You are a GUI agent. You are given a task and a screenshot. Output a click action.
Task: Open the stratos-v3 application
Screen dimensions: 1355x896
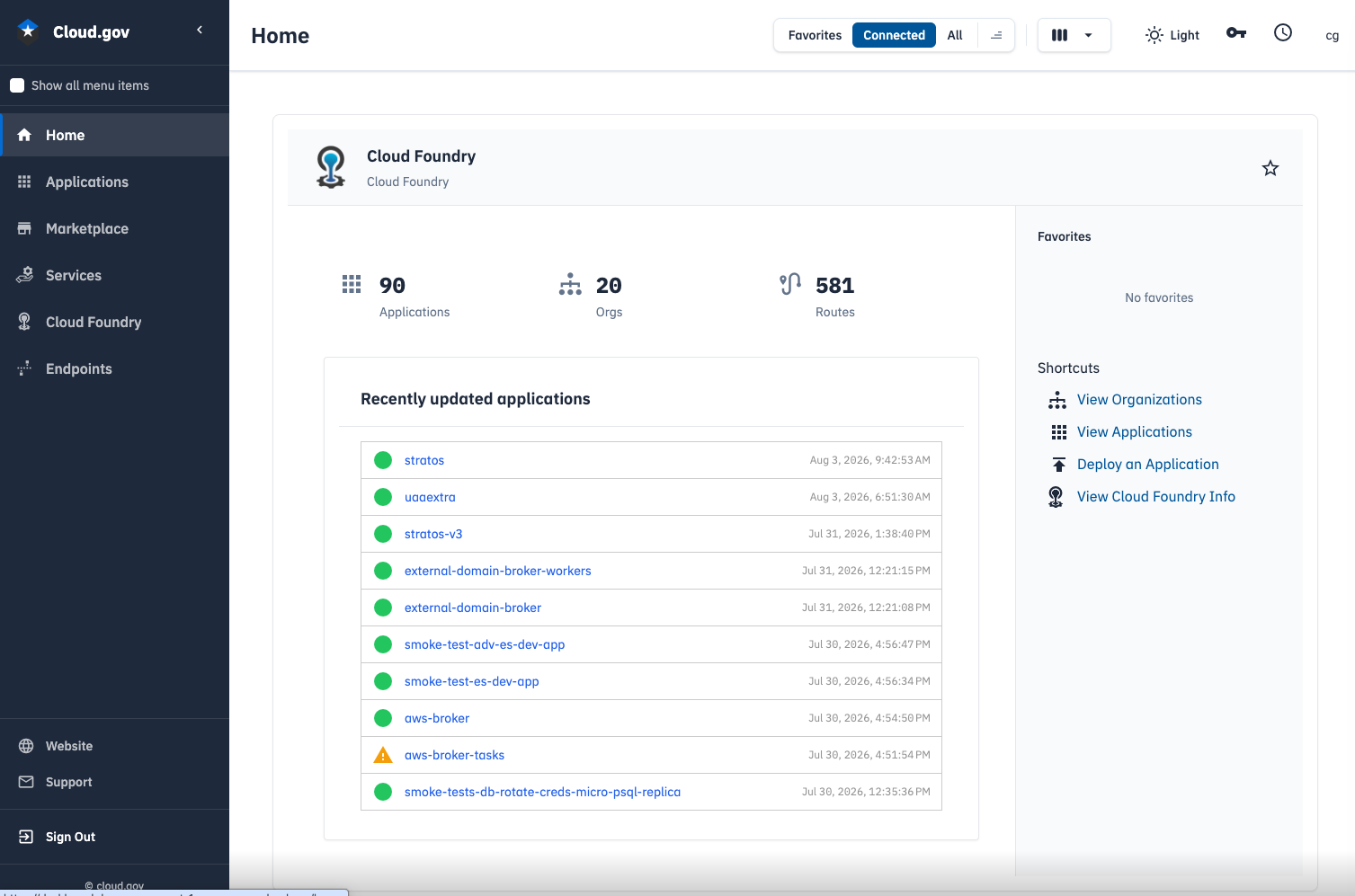[433, 534]
